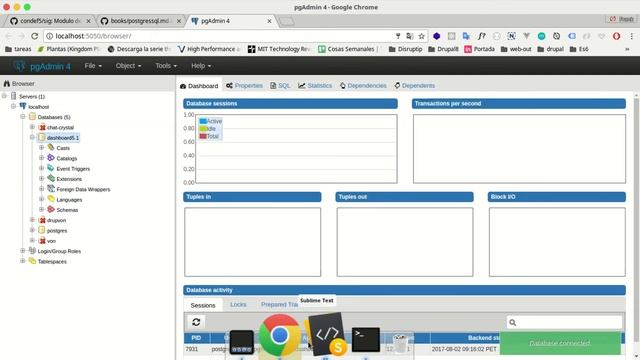
Task: Close the pgAdmin 4 browser tab
Action: [x=269, y=21]
